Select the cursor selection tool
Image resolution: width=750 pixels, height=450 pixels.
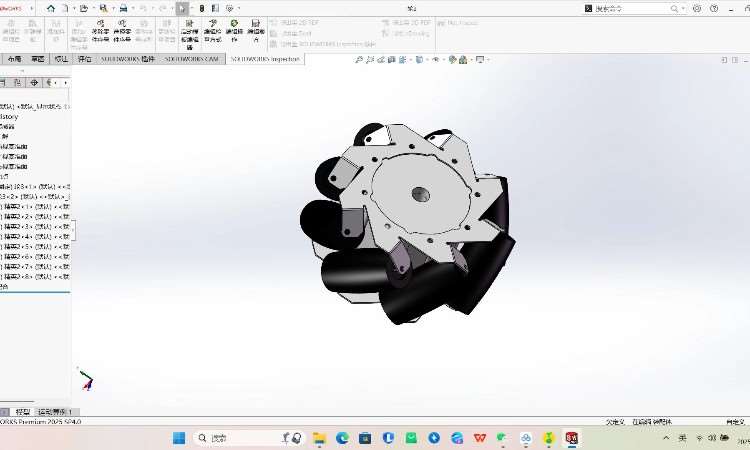[x=181, y=8]
